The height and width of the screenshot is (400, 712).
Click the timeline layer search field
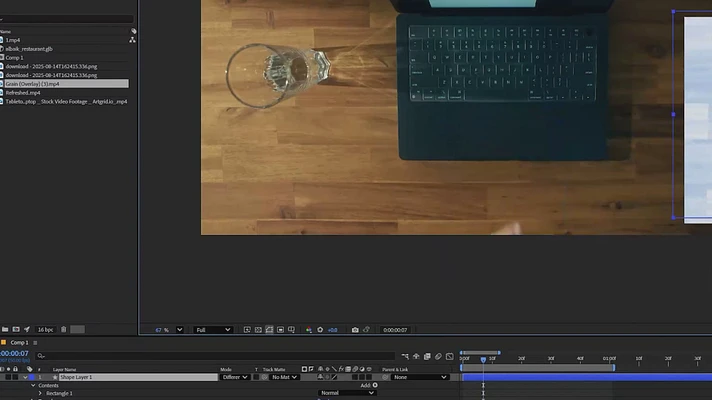pyautogui.click(x=216, y=356)
